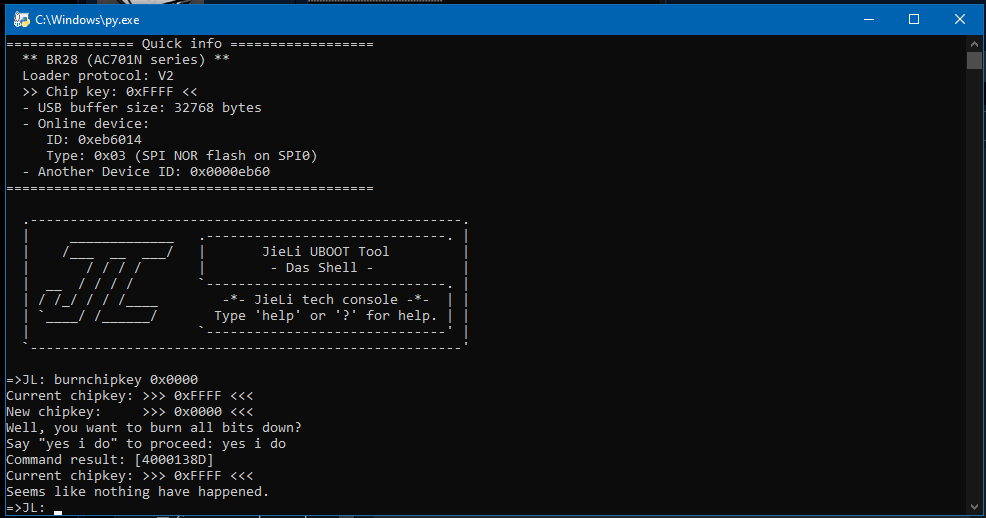Maximize the console window
The image size is (986, 518).
(914, 19)
